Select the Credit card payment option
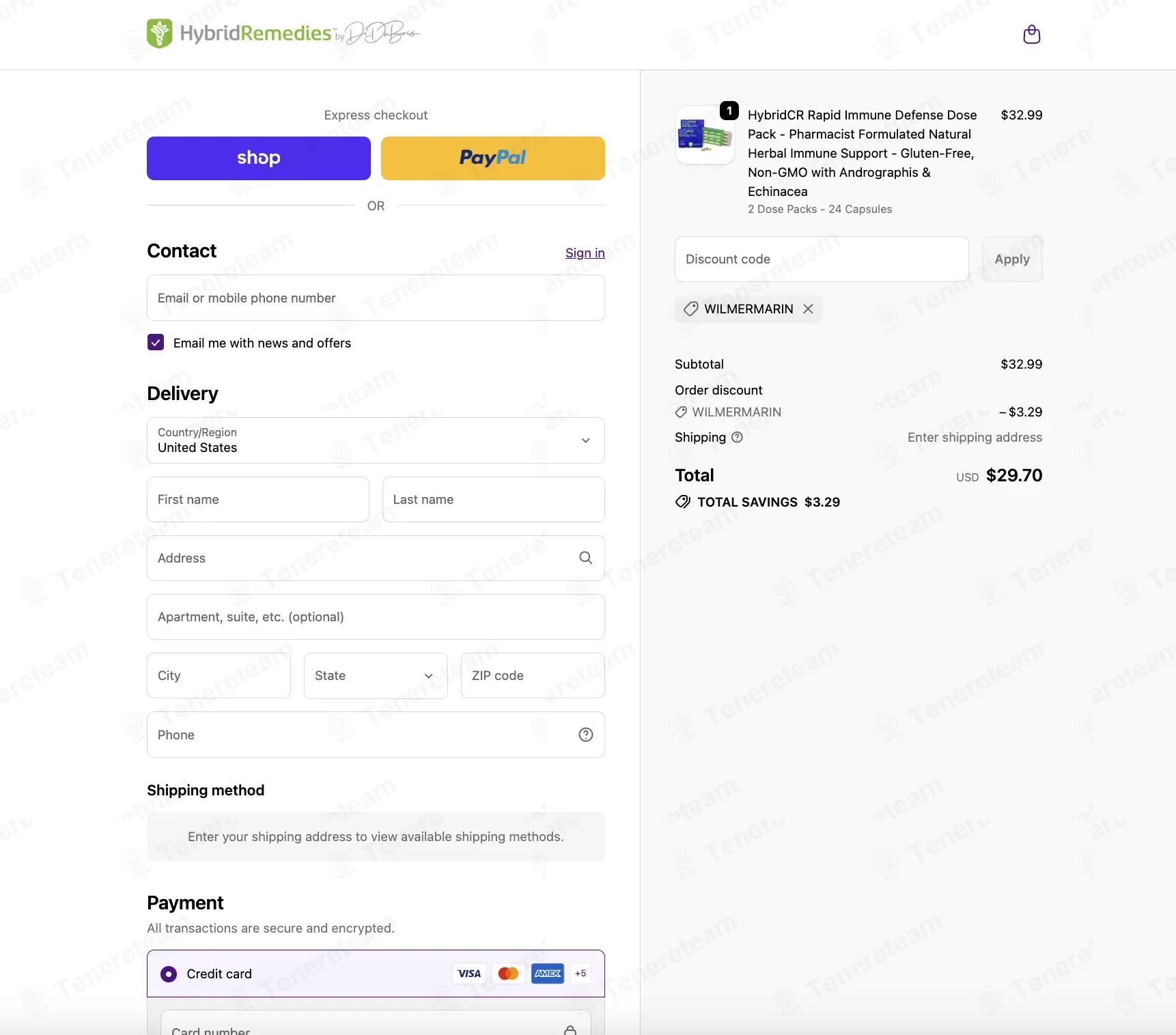 pyautogui.click(x=169, y=974)
